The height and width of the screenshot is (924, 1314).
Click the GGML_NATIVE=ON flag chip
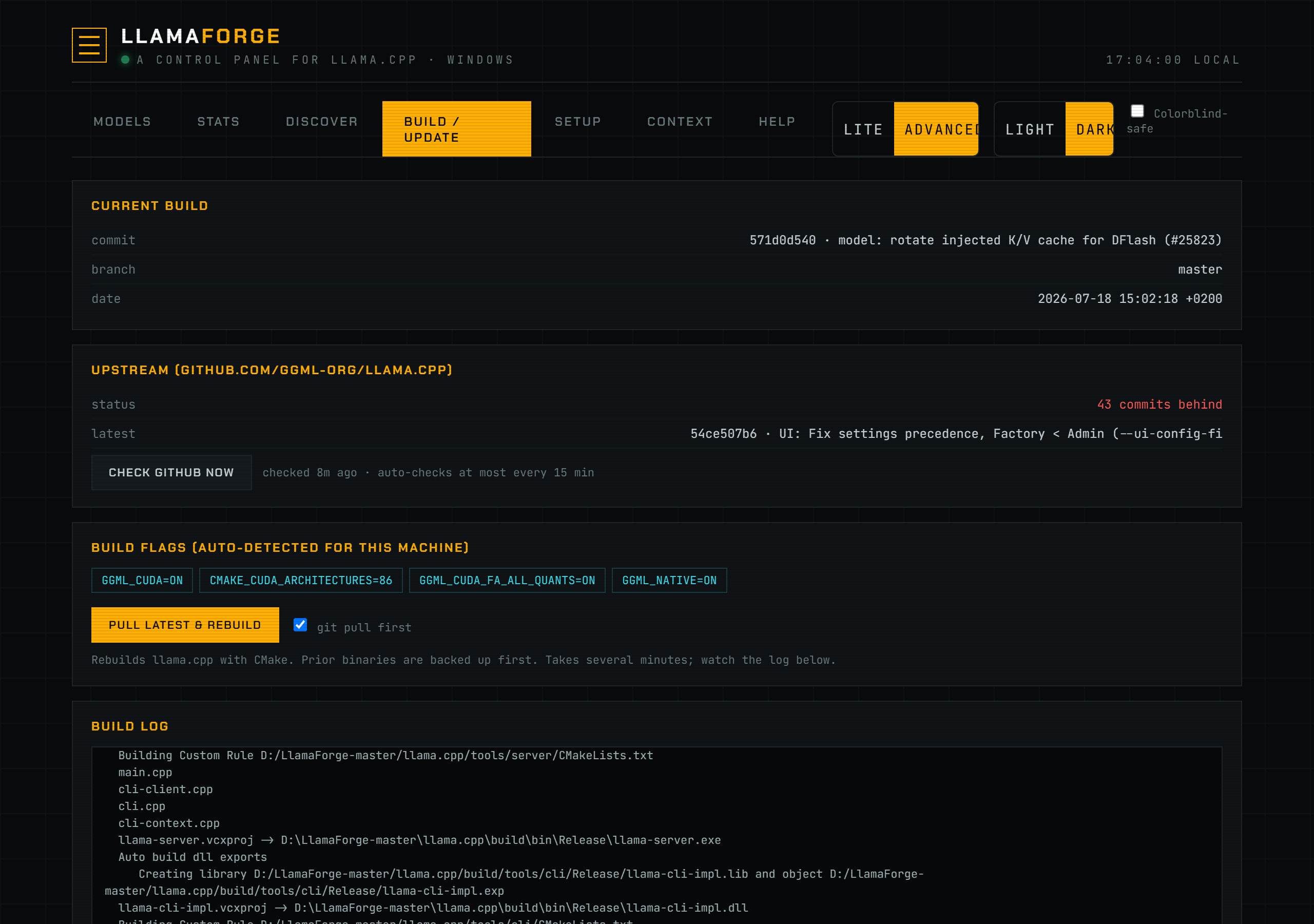point(670,581)
